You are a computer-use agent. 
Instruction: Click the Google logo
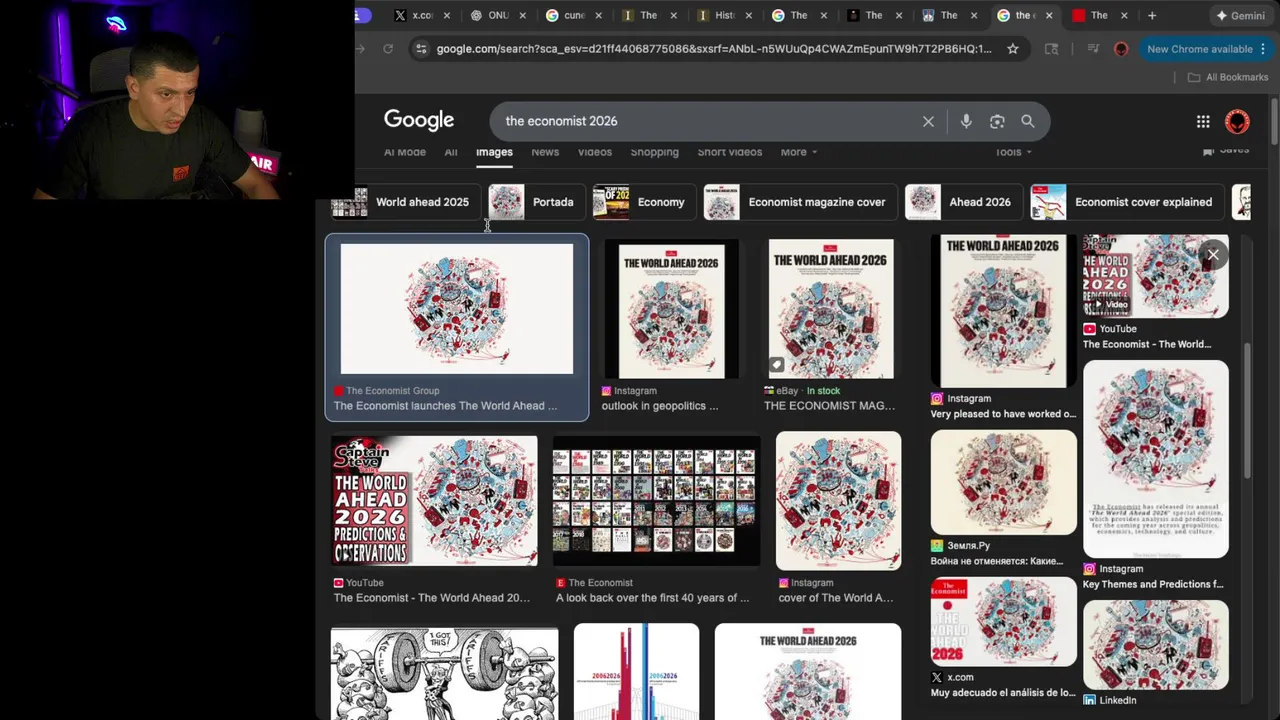click(419, 120)
